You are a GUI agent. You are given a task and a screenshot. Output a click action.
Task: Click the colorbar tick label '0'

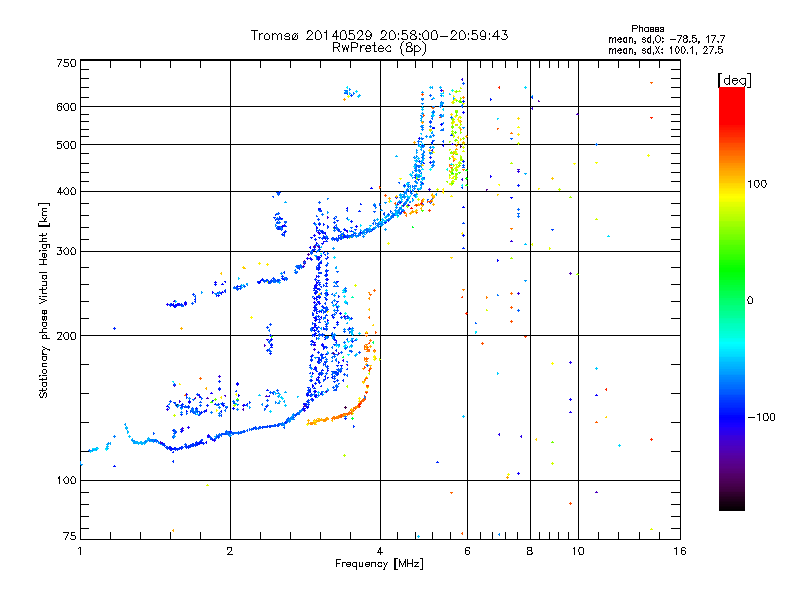(x=750, y=300)
